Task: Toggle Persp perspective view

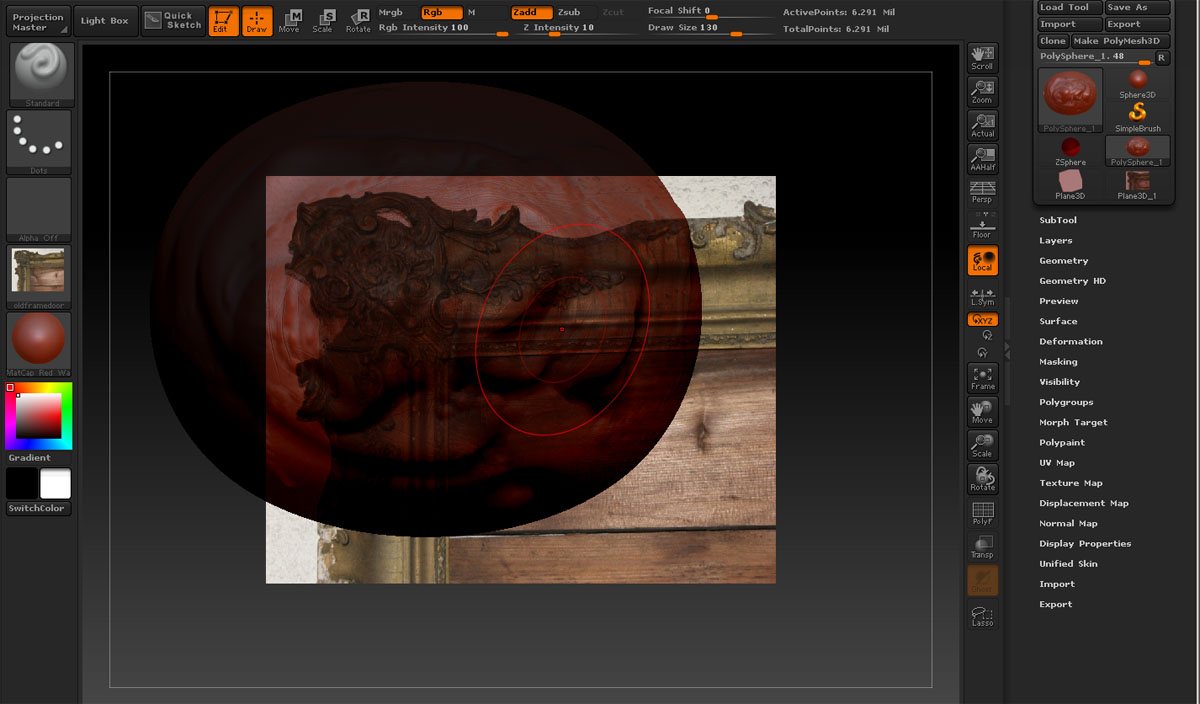Action: [982, 193]
